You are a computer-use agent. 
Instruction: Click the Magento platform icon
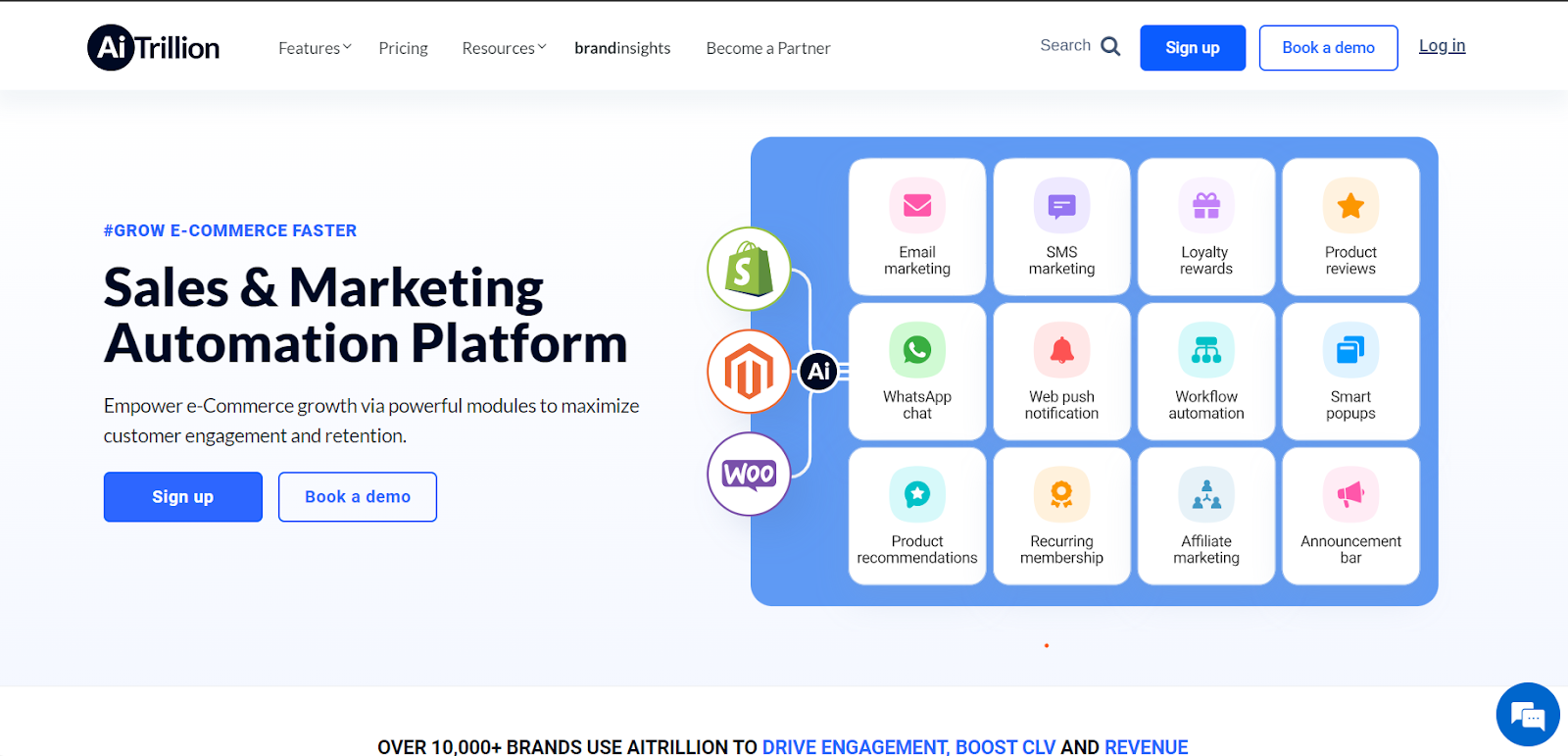point(749,372)
